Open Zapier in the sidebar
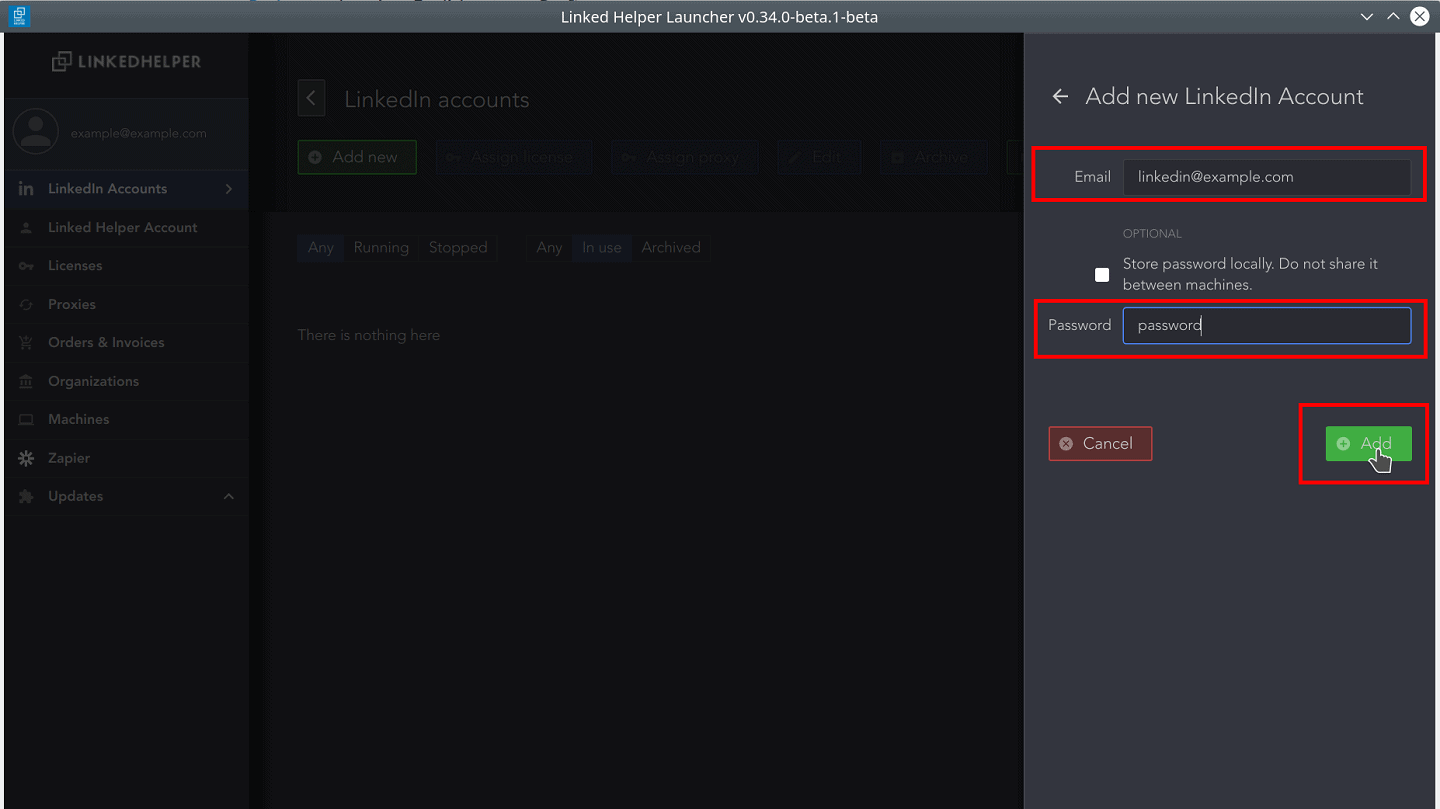Viewport: 1440px width, 809px height. point(126,458)
